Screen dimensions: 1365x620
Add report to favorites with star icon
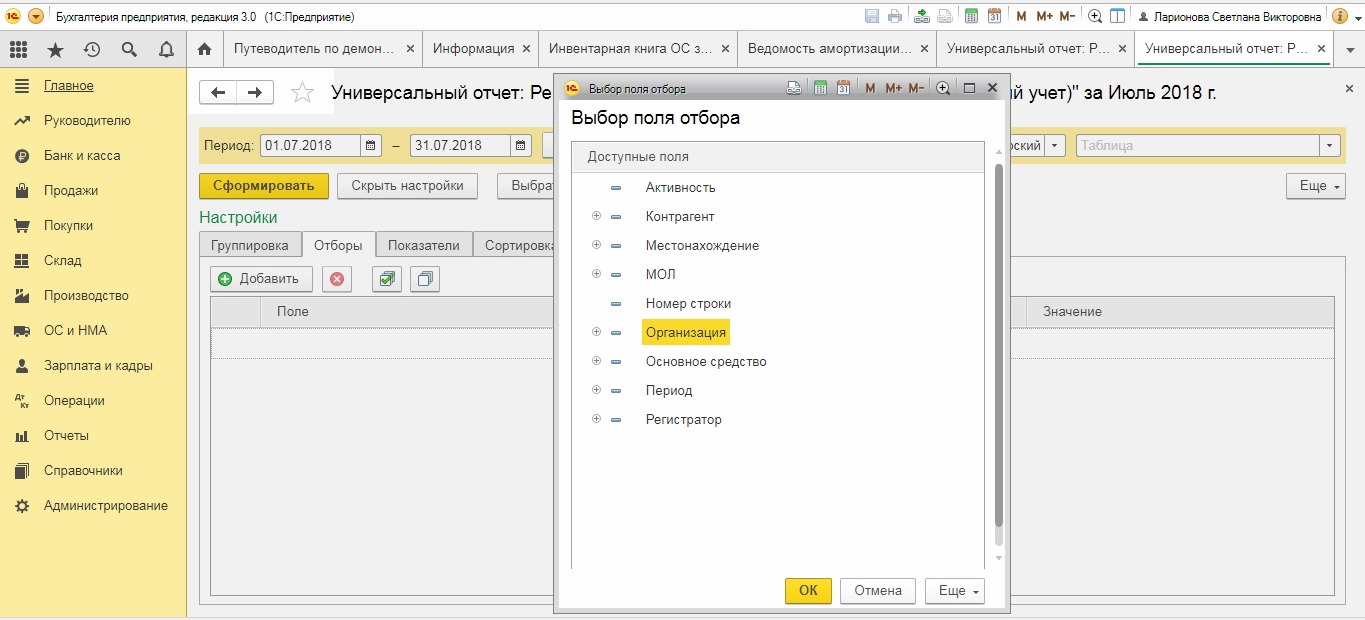[x=302, y=93]
